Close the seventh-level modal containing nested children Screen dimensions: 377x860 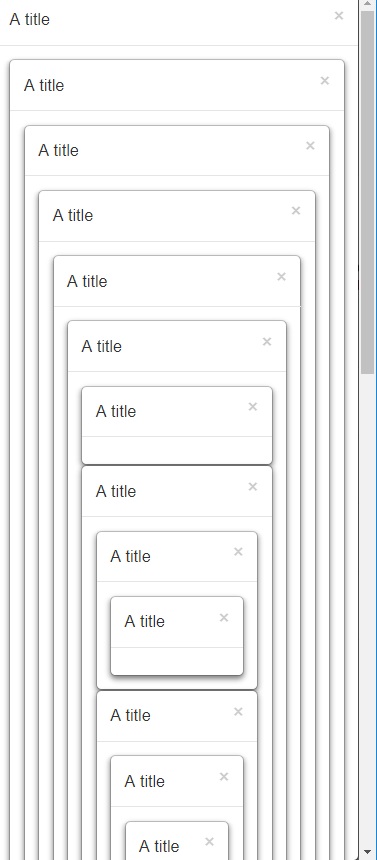[x=252, y=486]
